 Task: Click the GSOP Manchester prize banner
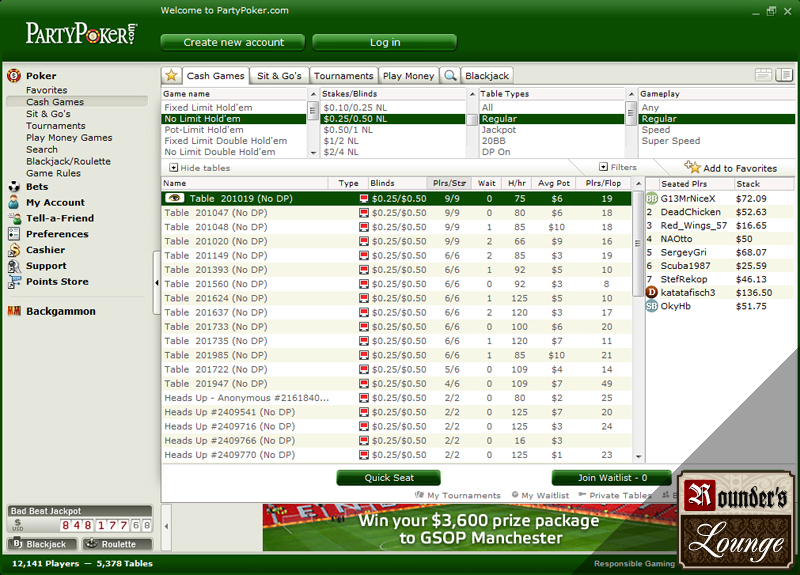(469, 528)
